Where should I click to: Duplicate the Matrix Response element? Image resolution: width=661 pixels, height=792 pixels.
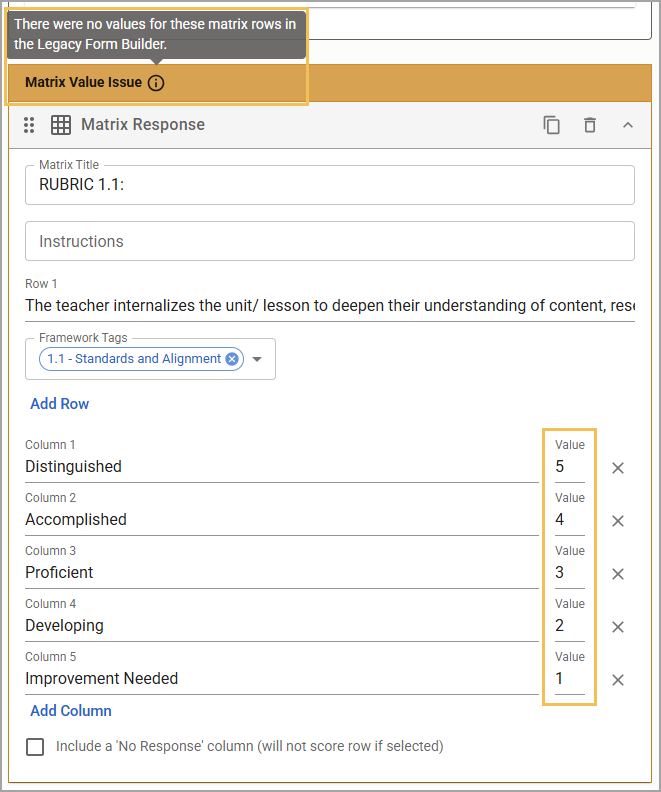coord(551,125)
